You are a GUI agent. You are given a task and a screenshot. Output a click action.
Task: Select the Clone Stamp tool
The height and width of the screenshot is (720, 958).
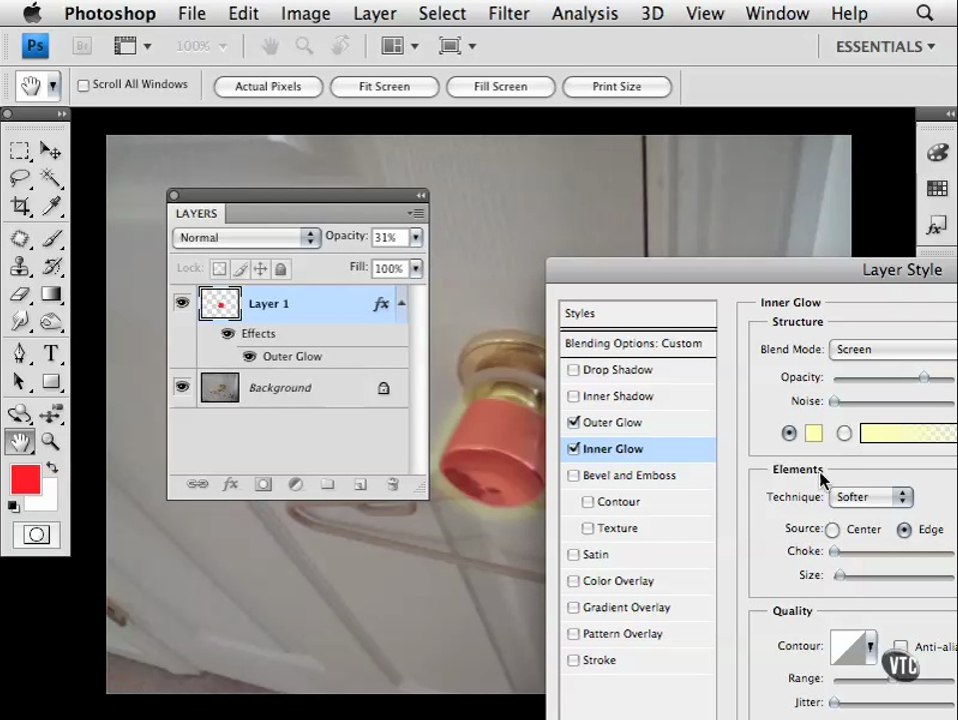coord(20,266)
